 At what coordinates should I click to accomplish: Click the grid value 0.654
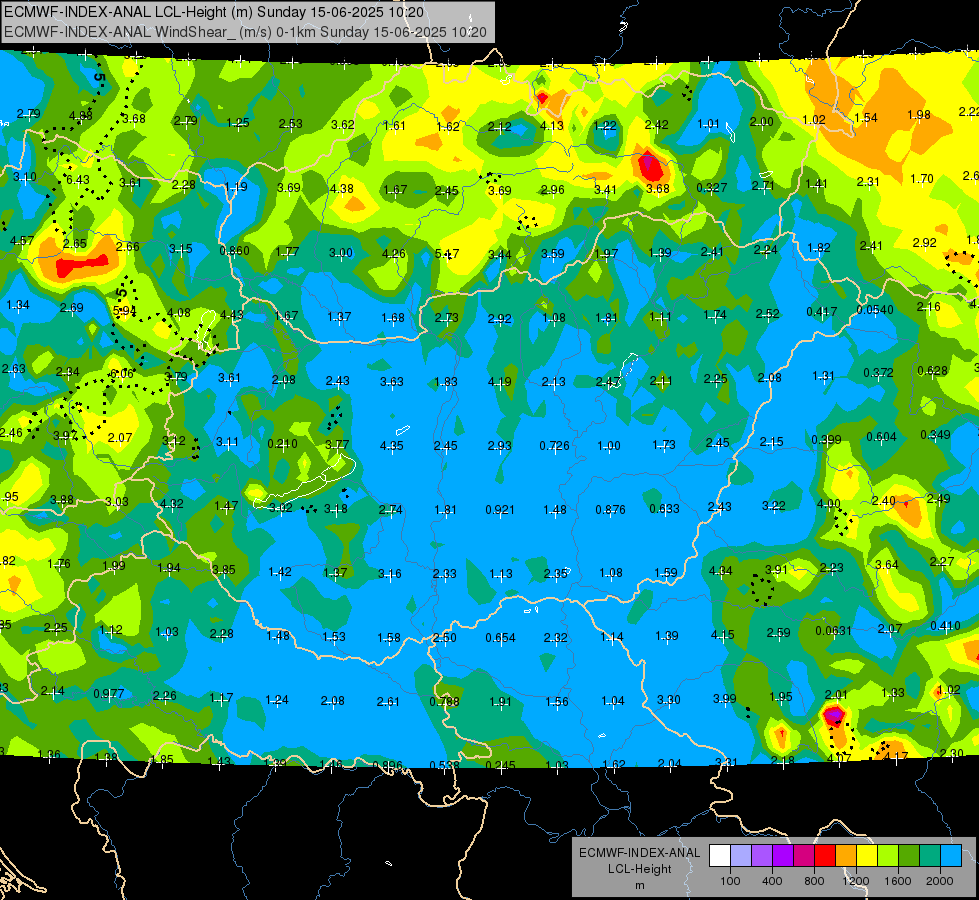[x=500, y=637]
